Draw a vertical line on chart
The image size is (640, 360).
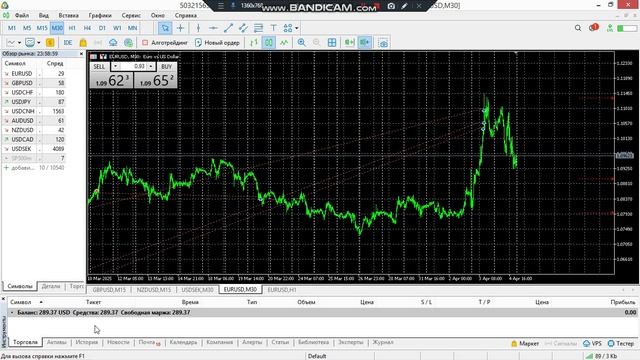pyautogui.click(x=198, y=28)
